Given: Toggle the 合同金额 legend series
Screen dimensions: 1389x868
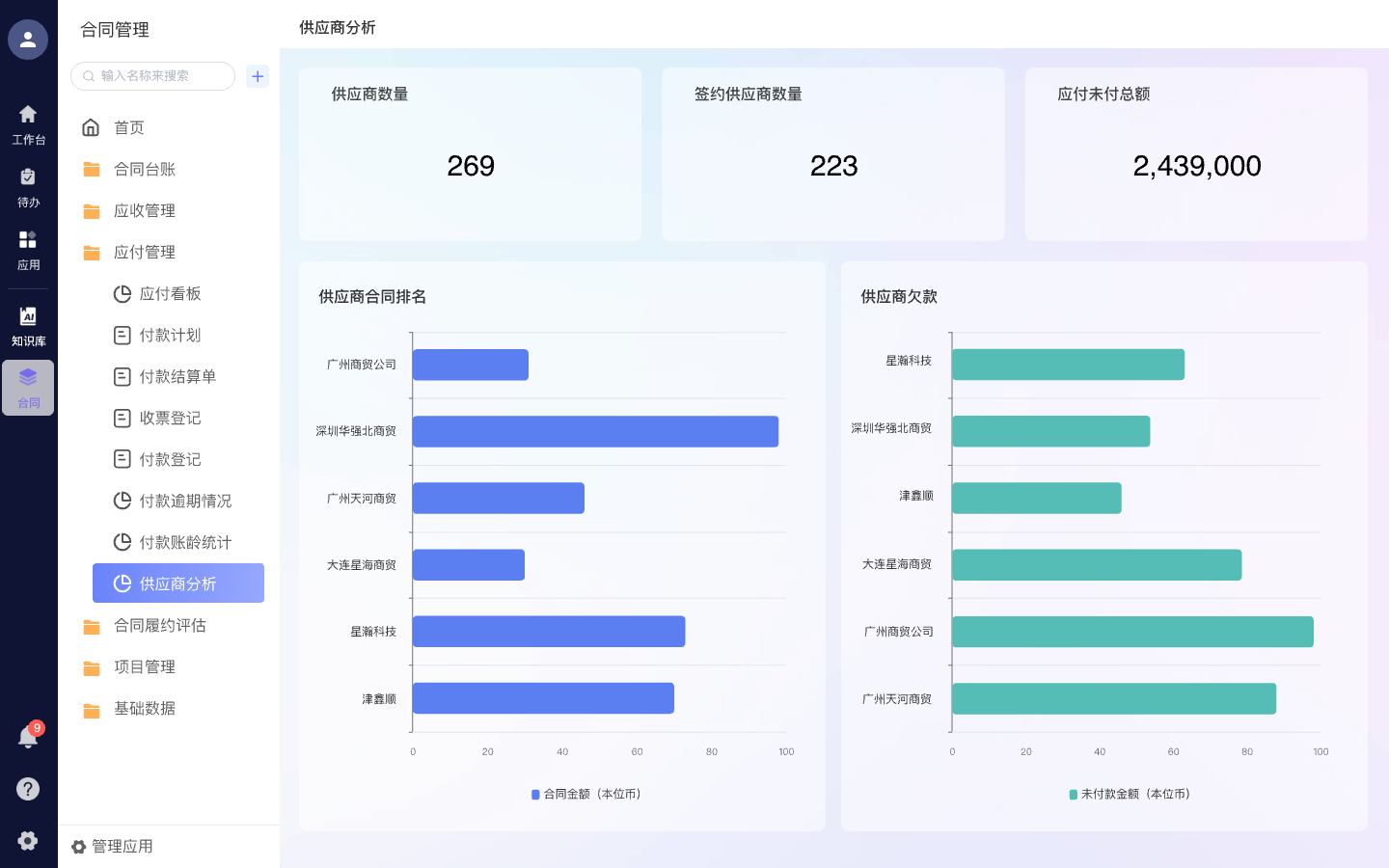Looking at the screenshot, I should 586,794.
